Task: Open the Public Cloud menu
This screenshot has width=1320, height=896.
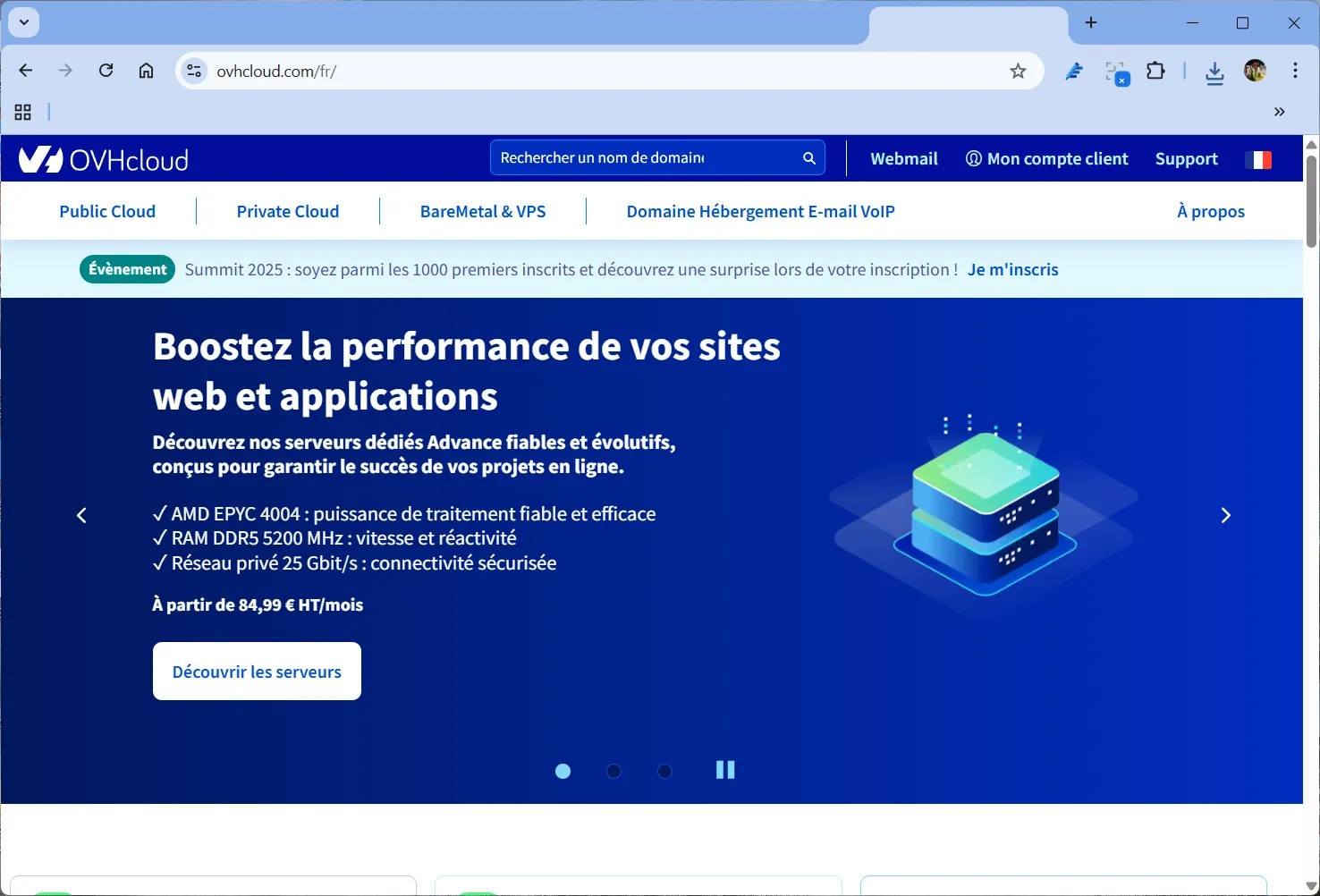Action: pos(107,211)
